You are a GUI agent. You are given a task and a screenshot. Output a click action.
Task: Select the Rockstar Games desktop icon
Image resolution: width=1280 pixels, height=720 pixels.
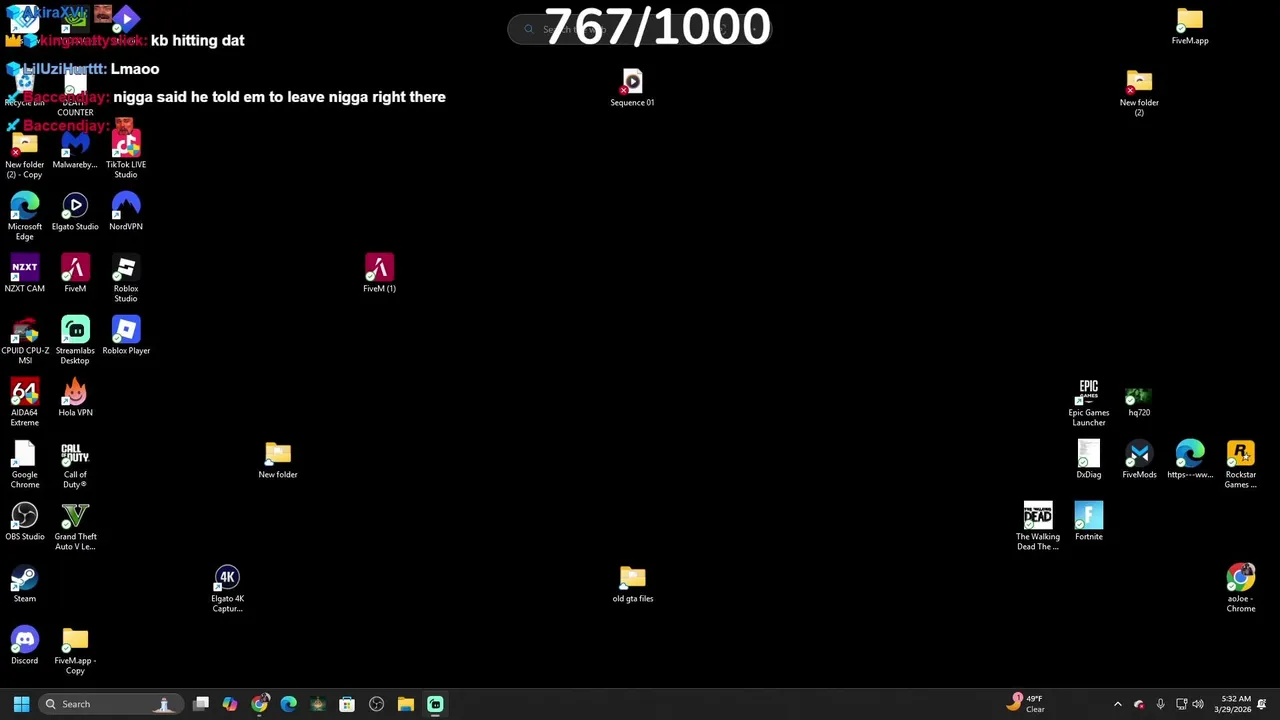(1241, 464)
